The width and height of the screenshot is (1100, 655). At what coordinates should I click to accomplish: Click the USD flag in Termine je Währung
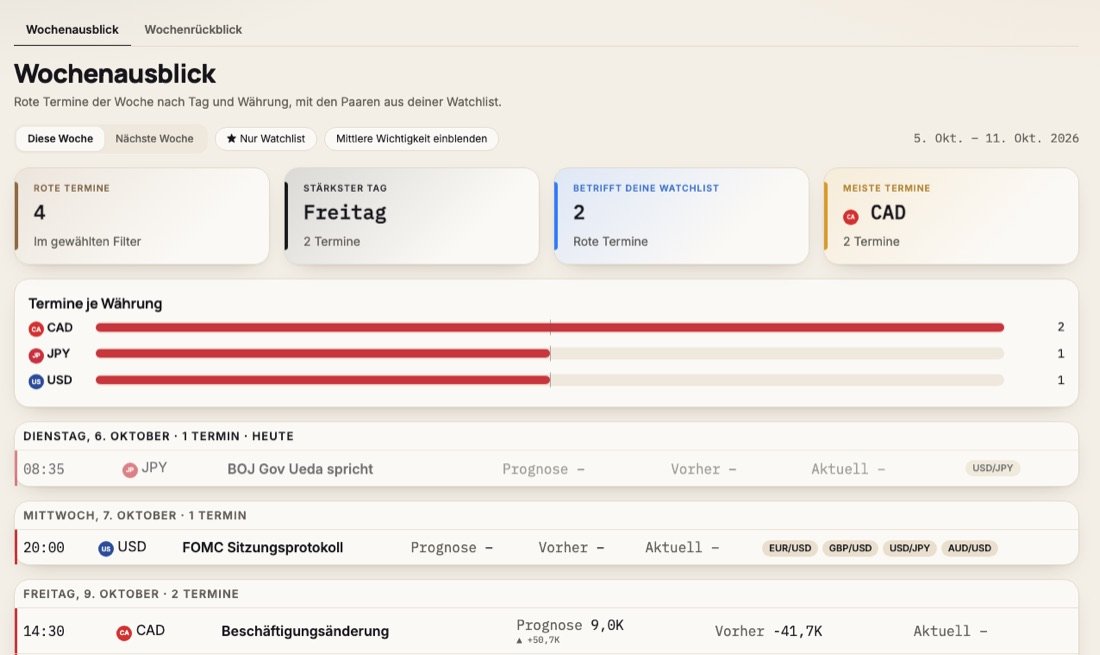pyautogui.click(x=36, y=381)
